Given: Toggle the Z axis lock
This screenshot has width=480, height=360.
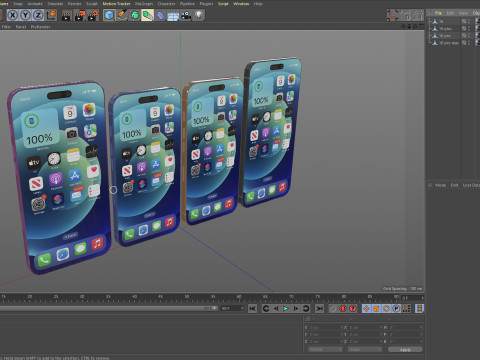Looking at the screenshot, I should click(x=38, y=15).
